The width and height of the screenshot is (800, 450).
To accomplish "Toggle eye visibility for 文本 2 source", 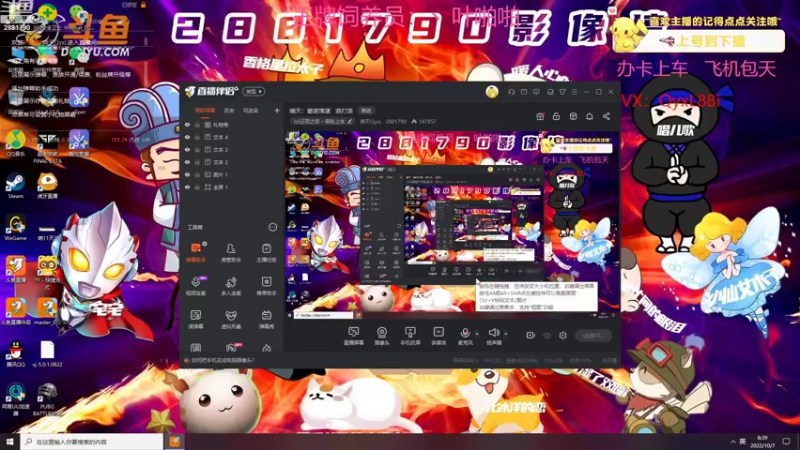I will point(187,162).
